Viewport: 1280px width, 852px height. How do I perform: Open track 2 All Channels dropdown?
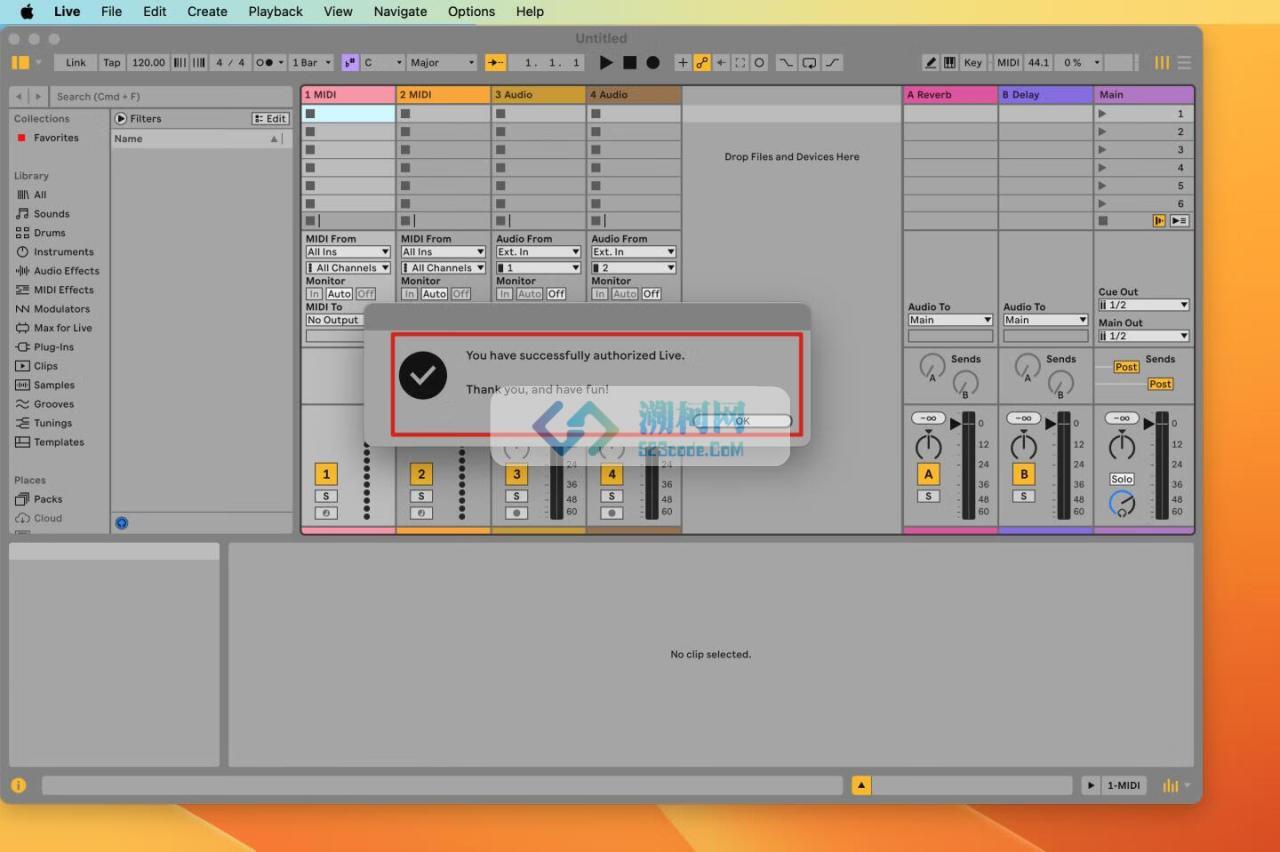(x=443, y=268)
